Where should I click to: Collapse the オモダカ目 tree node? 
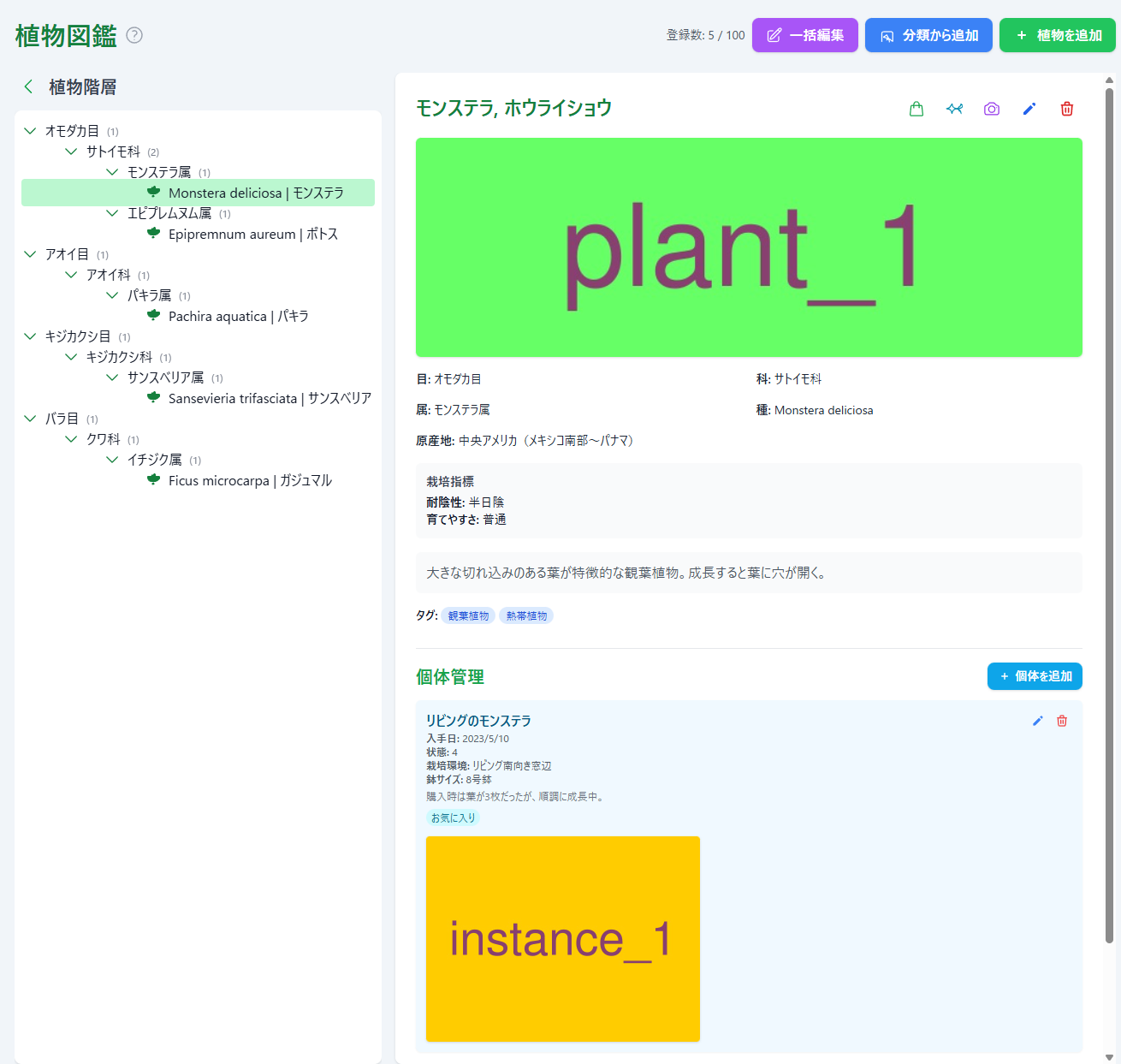[x=30, y=131]
